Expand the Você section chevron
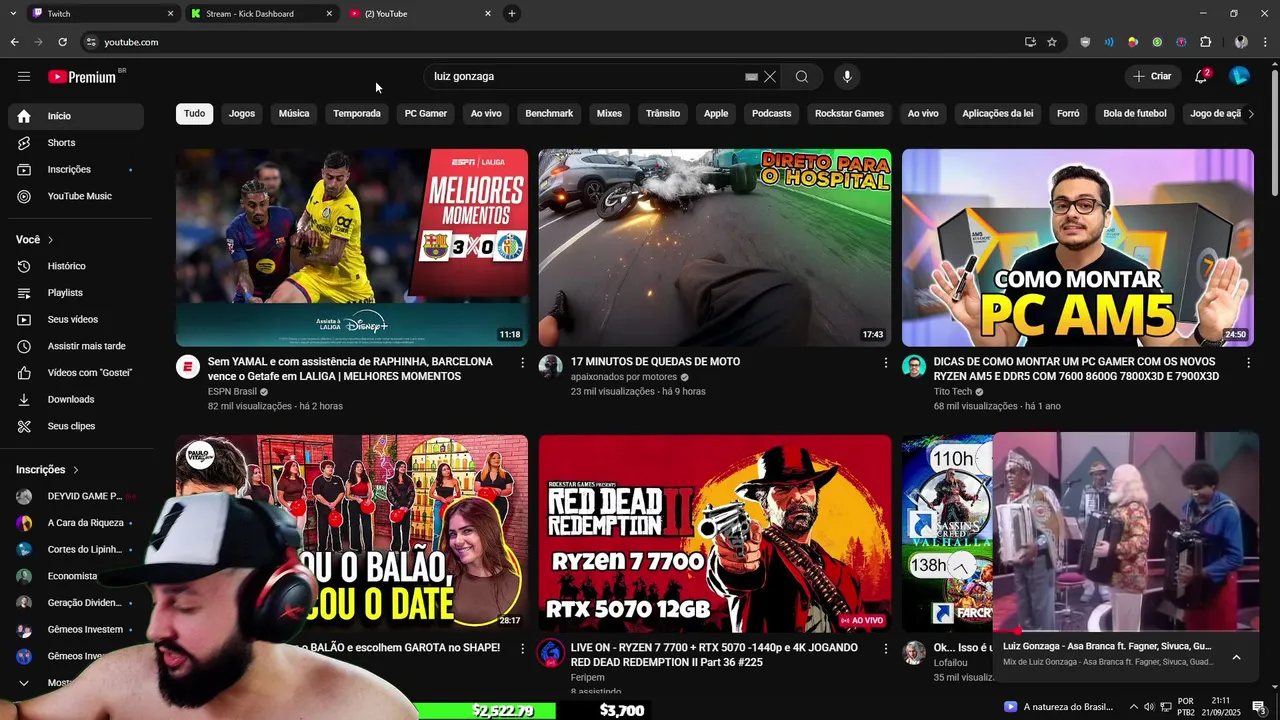 50,240
